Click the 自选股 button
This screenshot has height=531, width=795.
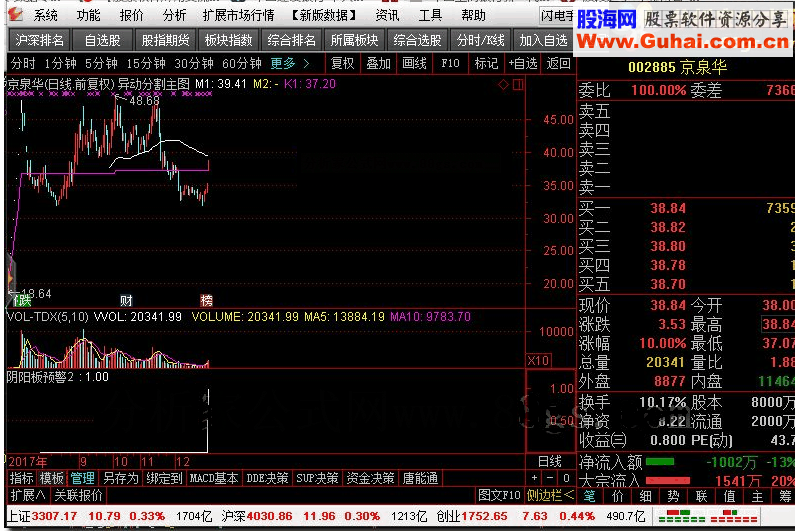102,40
